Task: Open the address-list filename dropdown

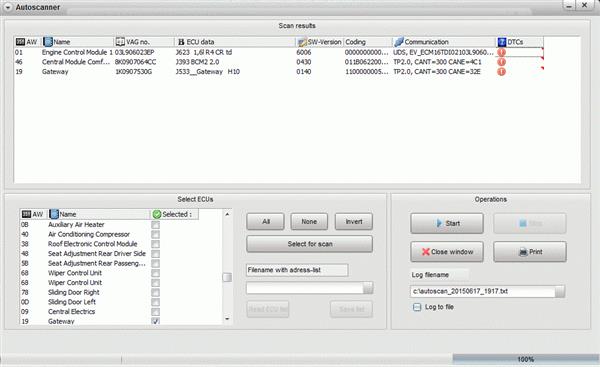Action: 368,288
